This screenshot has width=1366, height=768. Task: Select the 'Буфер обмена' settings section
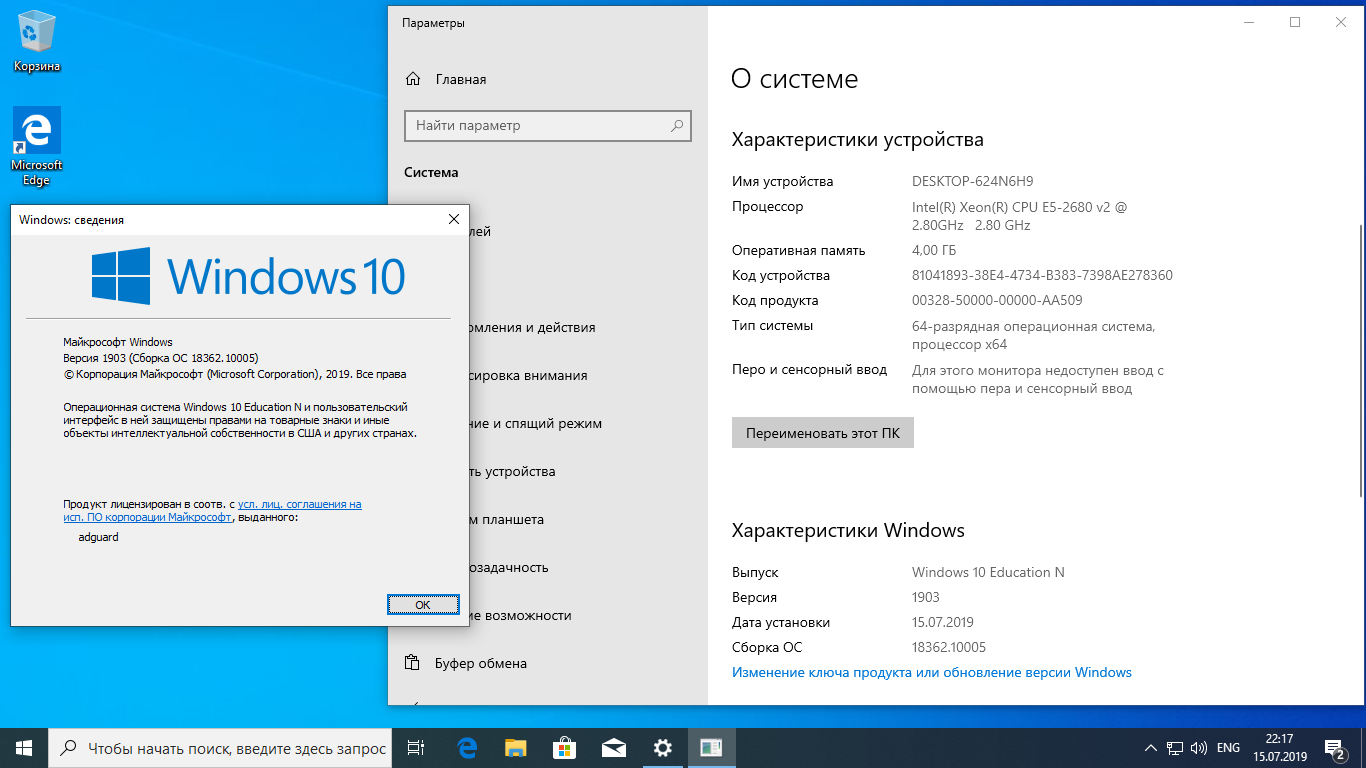tap(481, 663)
